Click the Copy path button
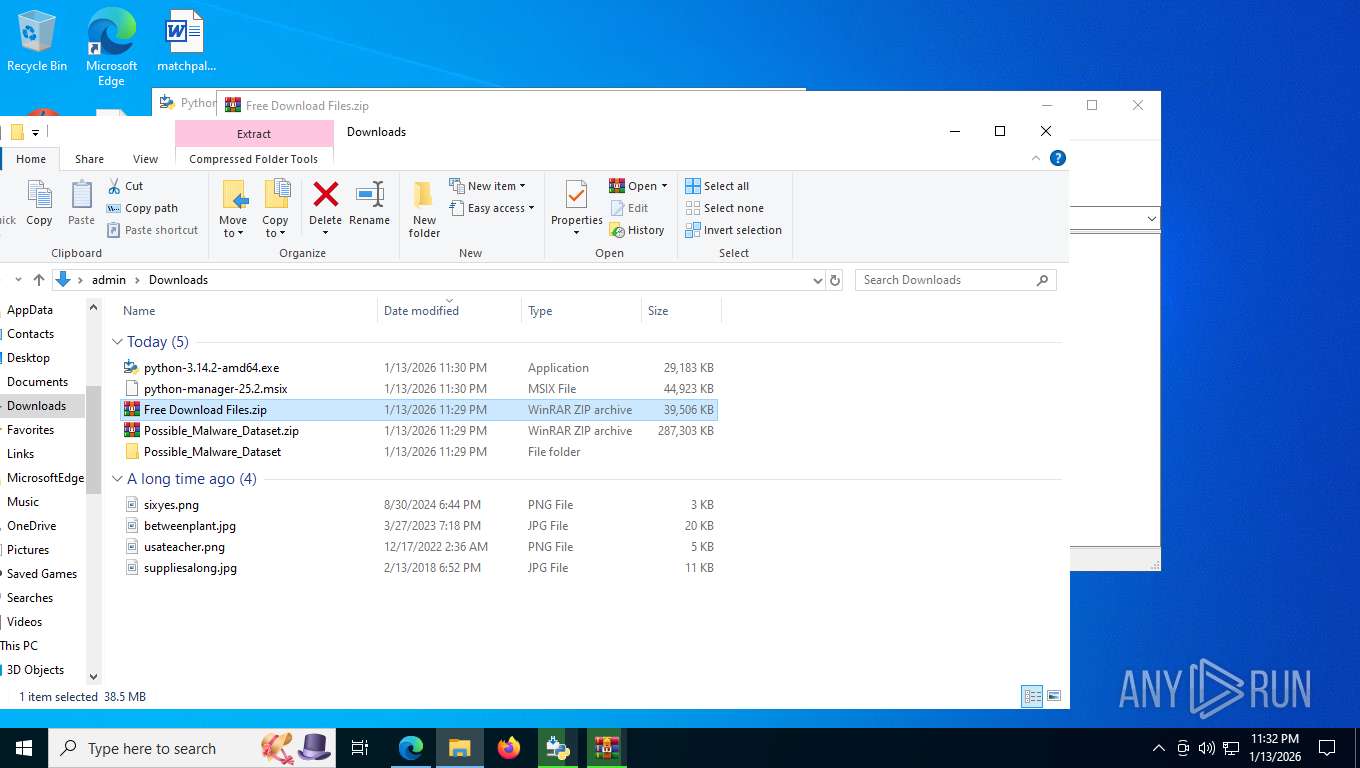This screenshot has width=1360, height=768. point(142,208)
